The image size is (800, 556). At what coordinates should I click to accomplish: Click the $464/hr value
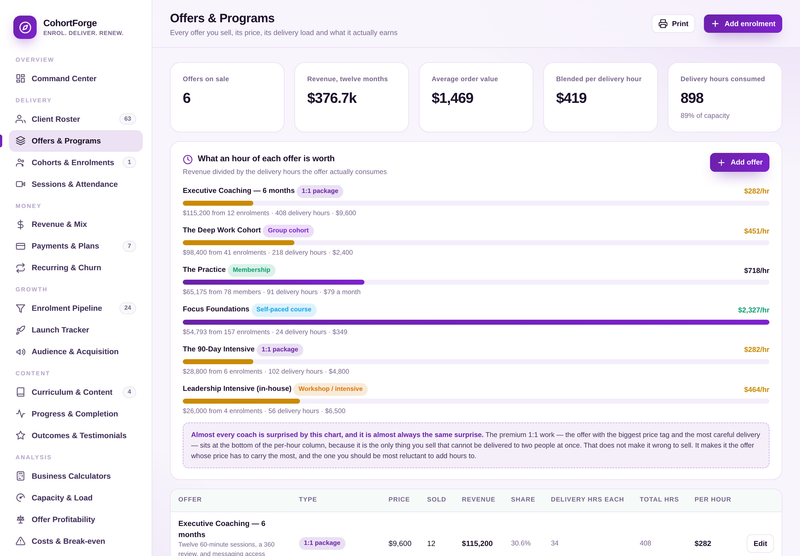[x=756, y=390]
